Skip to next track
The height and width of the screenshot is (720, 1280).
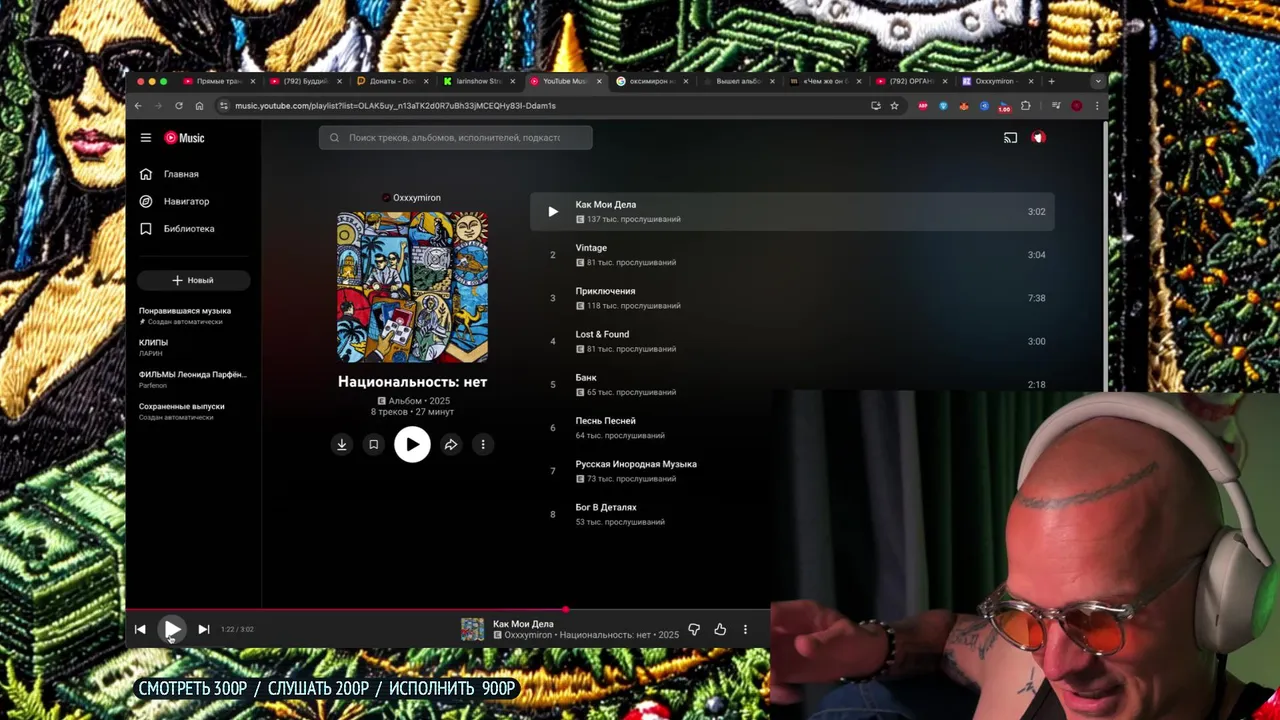(204, 629)
